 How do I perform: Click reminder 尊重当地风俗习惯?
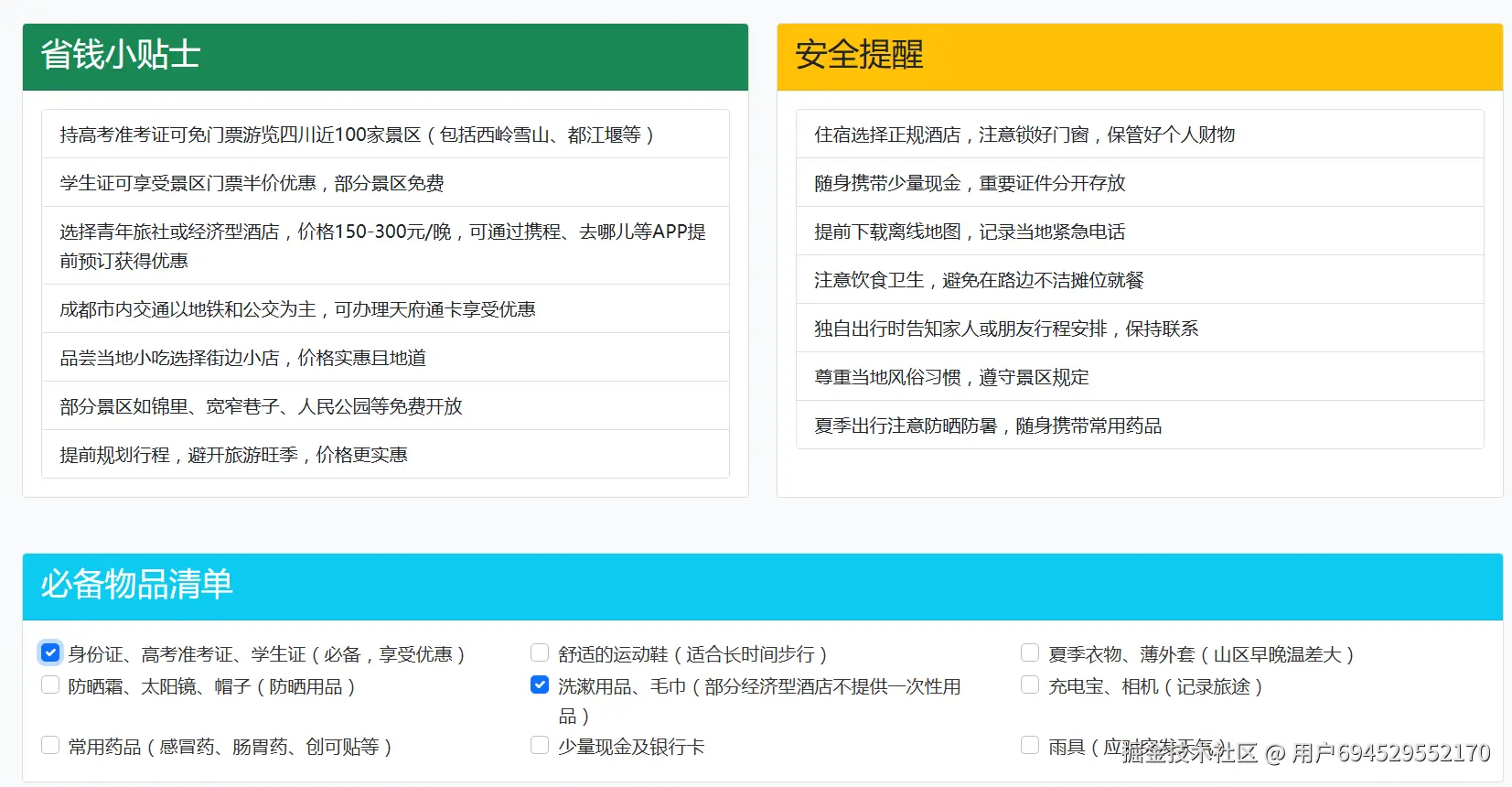tap(1140, 377)
